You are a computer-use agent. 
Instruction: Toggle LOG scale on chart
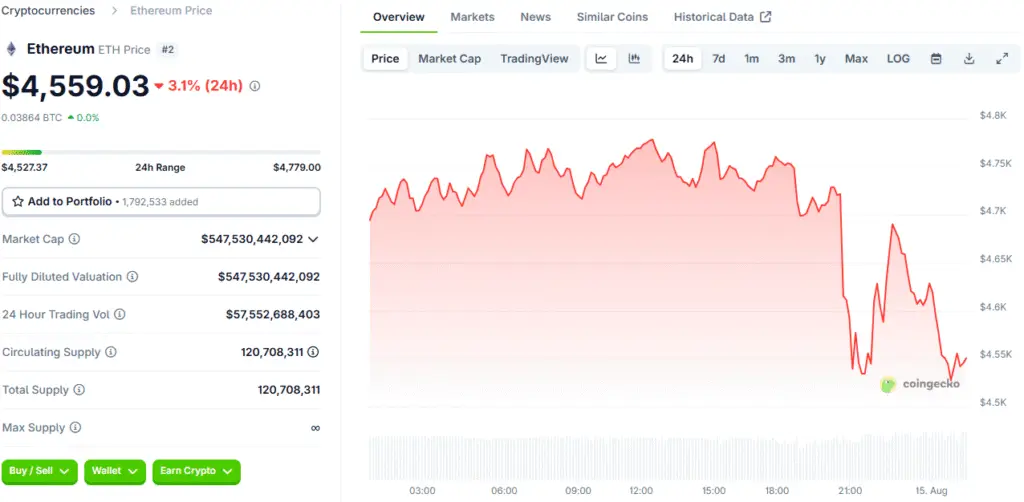pyautogui.click(x=898, y=59)
